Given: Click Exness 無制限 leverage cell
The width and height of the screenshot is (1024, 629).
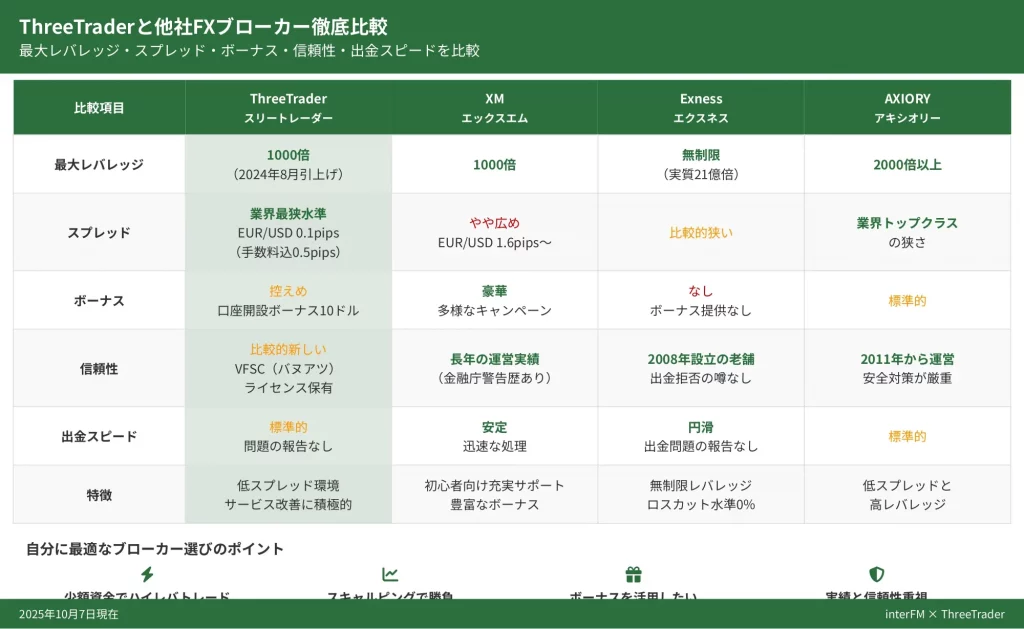Looking at the screenshot, I should click(700, 165).
